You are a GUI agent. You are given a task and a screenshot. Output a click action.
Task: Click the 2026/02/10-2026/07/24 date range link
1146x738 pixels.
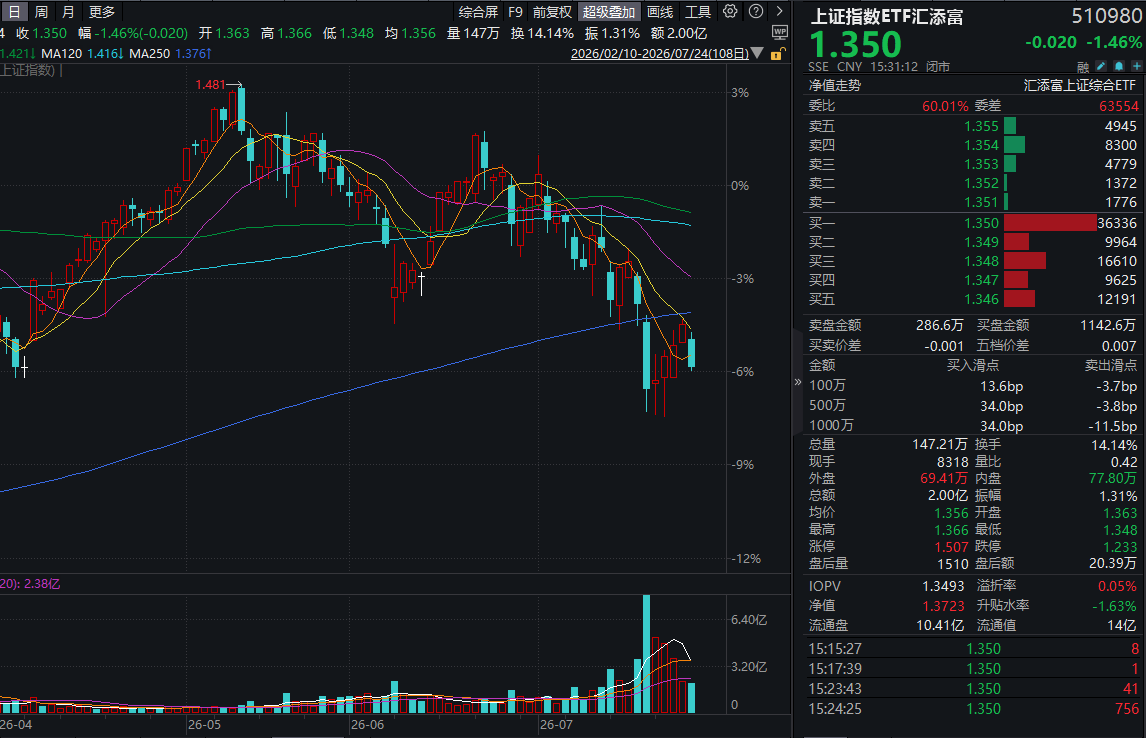(x=659, y=54)
